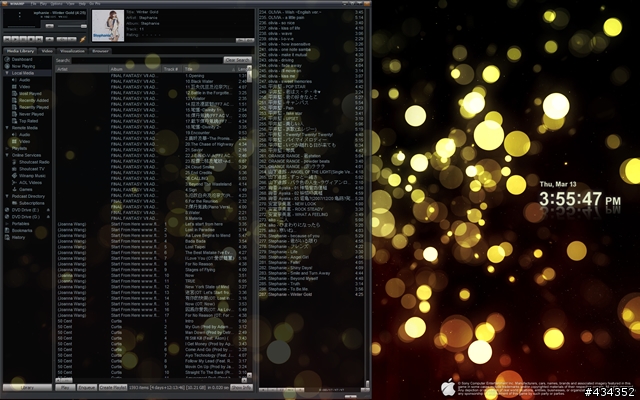The height and width of the screenshot is (400, 640).
Task: Click the Show Info button
Action: click(x=241, y=387)
